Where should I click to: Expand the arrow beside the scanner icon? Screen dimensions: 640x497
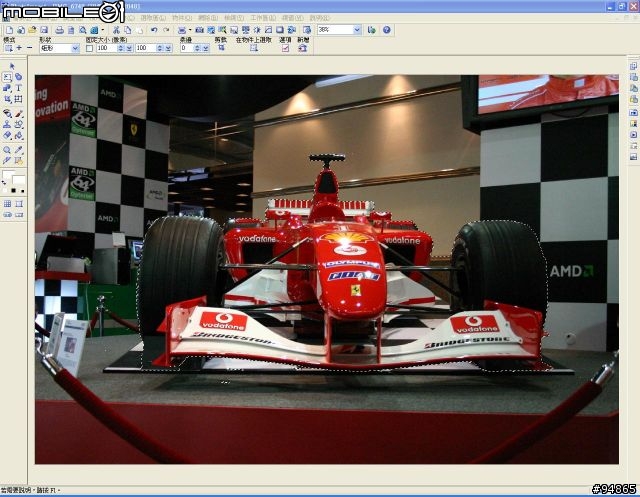tap(190, 30)
